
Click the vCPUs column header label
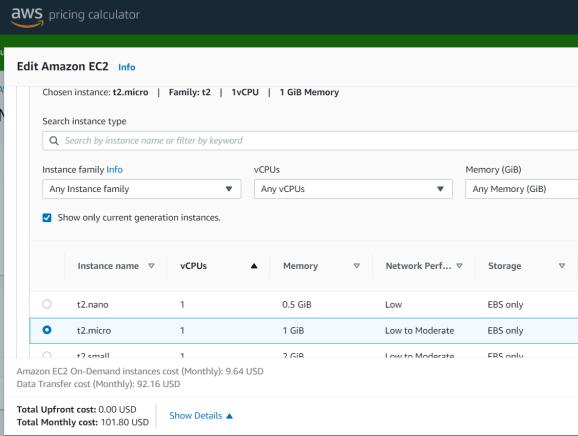pyautogui.click(x=194, y=266)
